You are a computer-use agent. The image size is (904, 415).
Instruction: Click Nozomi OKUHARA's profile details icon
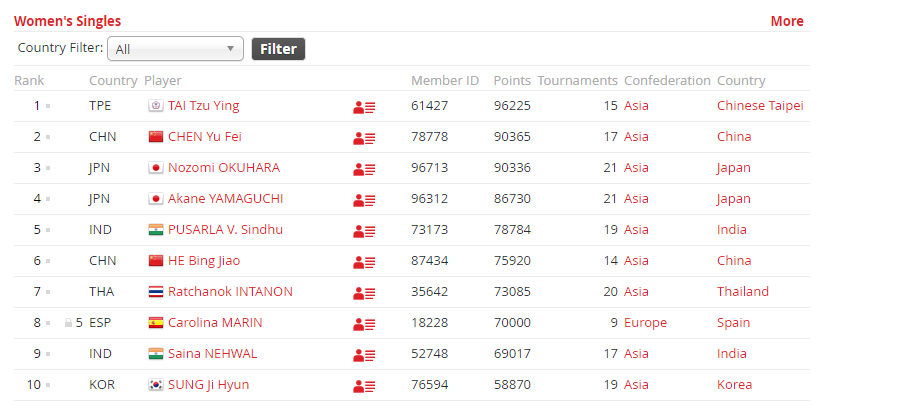pyautogui.click(x=364, y=169)
